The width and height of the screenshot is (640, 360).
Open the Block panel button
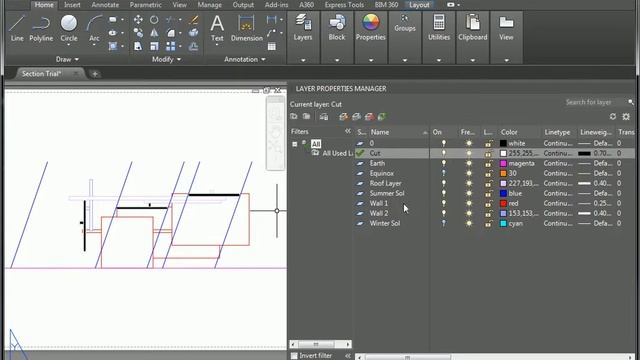(337, 28)
